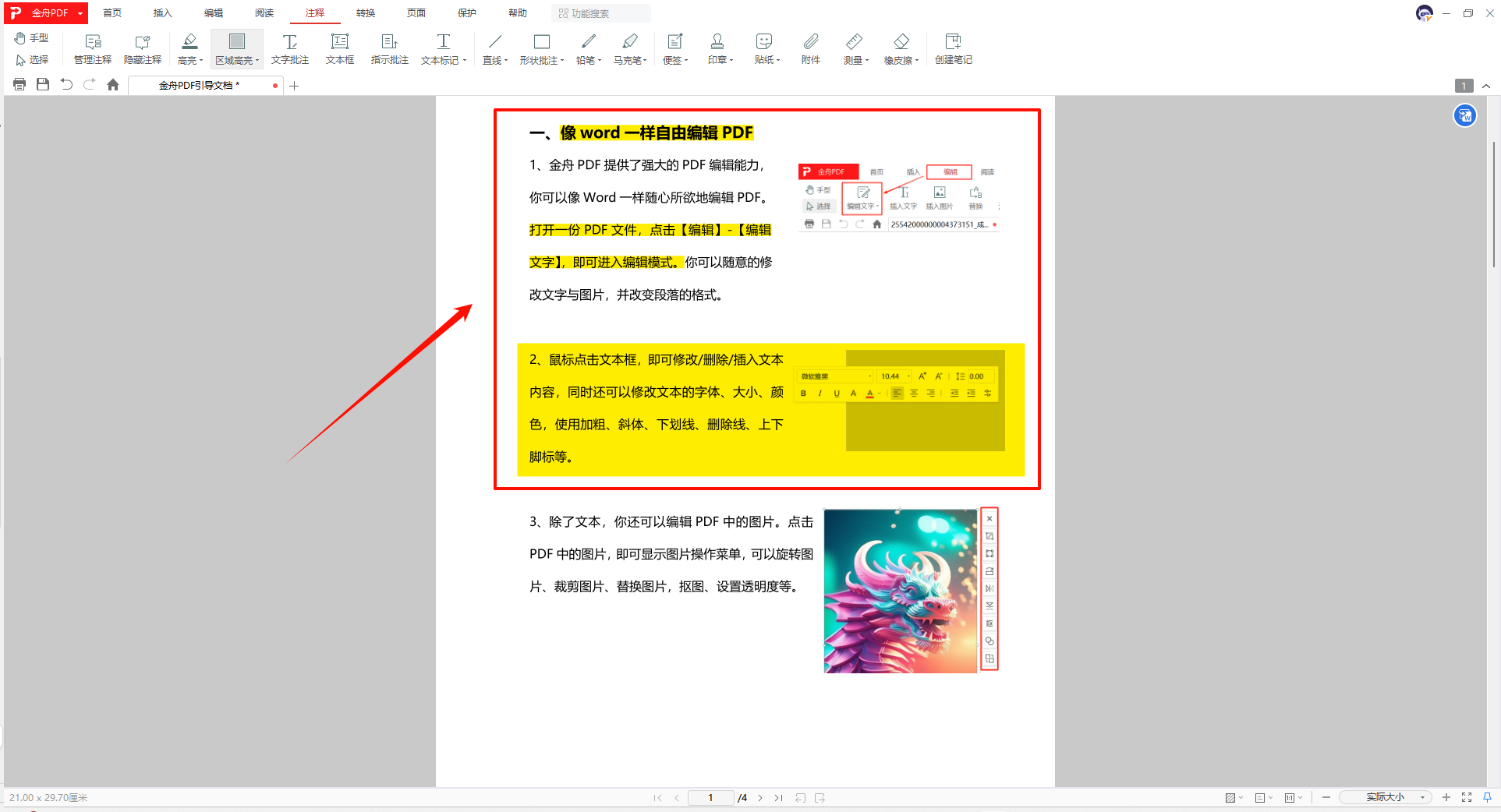This screenshot has width=1501, height=812.
Task: Switch to the 转换 ribbon tab
Action: pos(365,12)
